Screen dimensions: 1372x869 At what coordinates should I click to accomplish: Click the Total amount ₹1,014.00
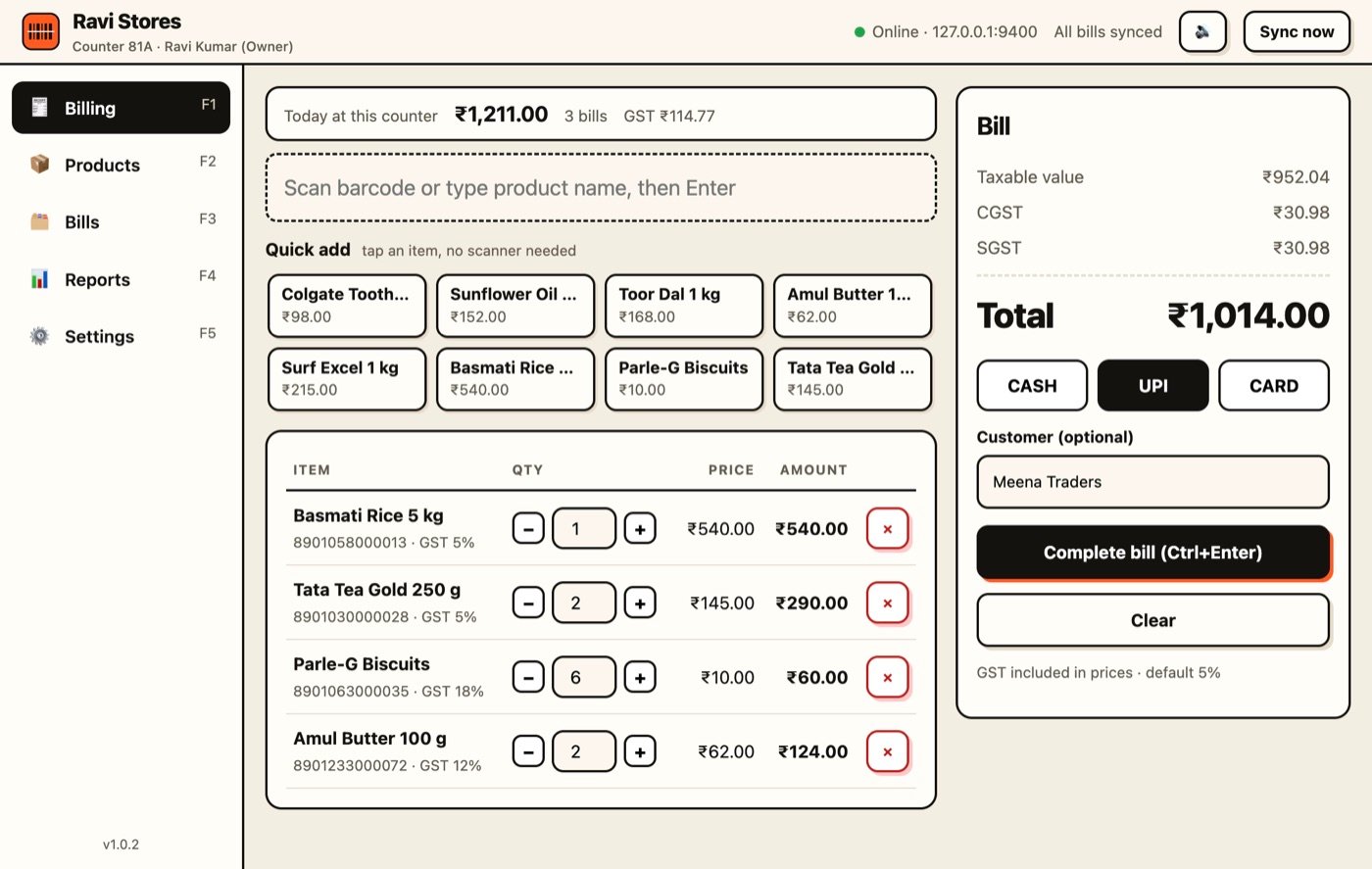pos(1249,315)
